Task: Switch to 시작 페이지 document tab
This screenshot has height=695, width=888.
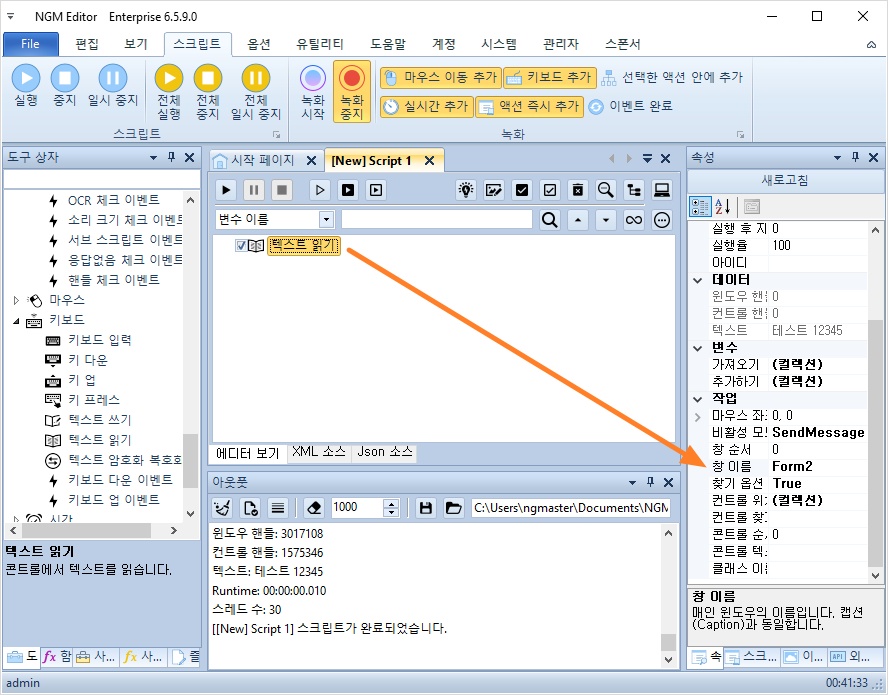Action: (262, 160)
